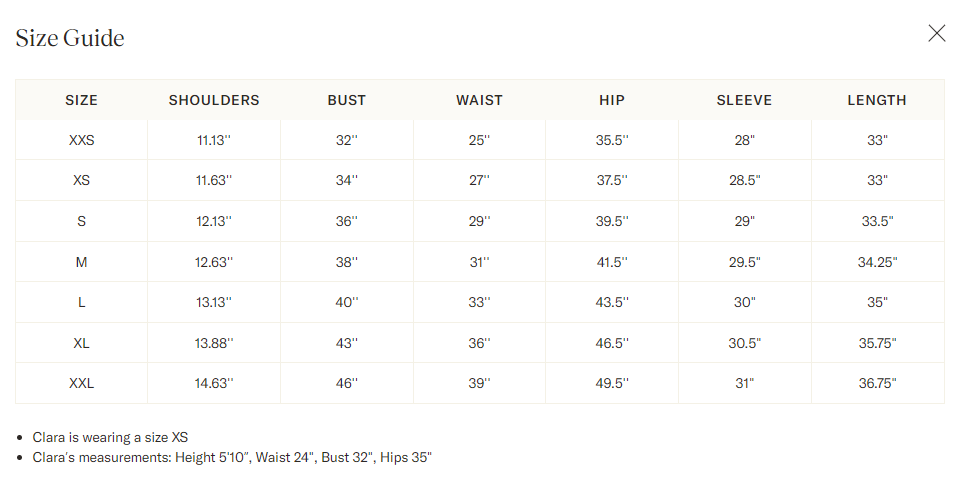
Task: Click the XXL size row label
Action: click(81, 383)
